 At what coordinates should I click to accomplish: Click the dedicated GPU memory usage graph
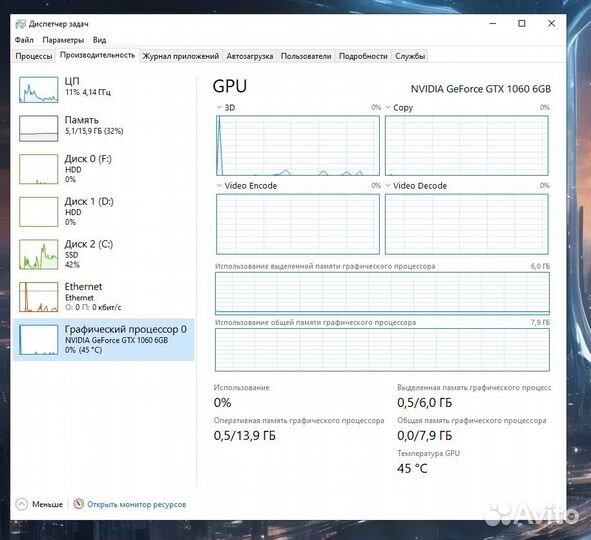[x=382, y=293]
